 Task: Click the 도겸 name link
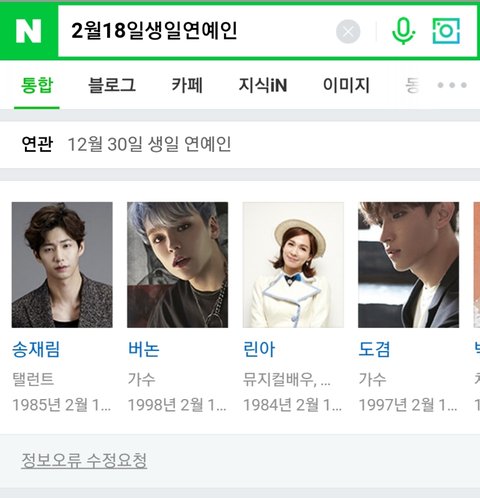[374, 350]
